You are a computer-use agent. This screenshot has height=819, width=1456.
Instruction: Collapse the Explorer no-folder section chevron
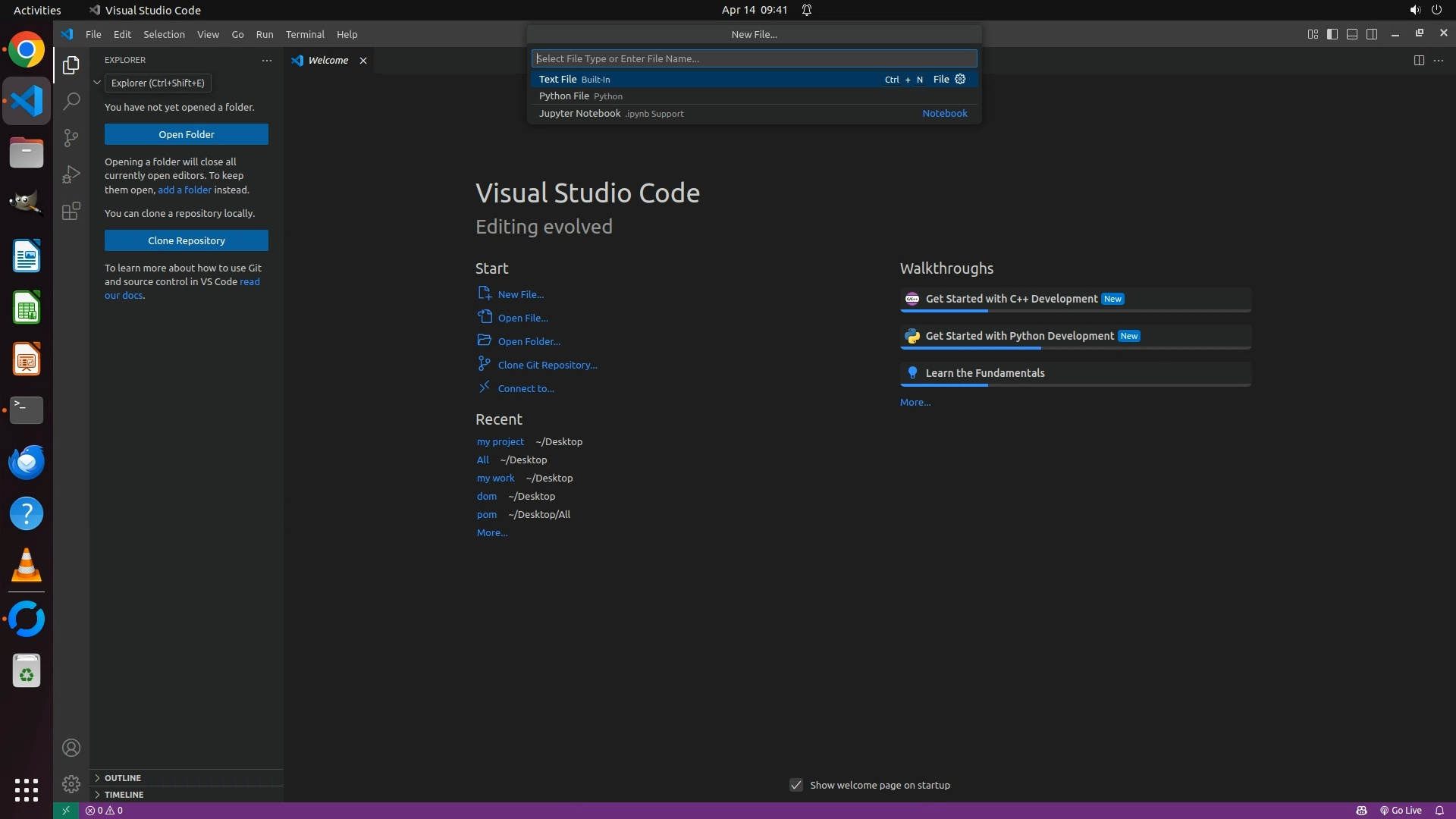click(x=97, y=83)
